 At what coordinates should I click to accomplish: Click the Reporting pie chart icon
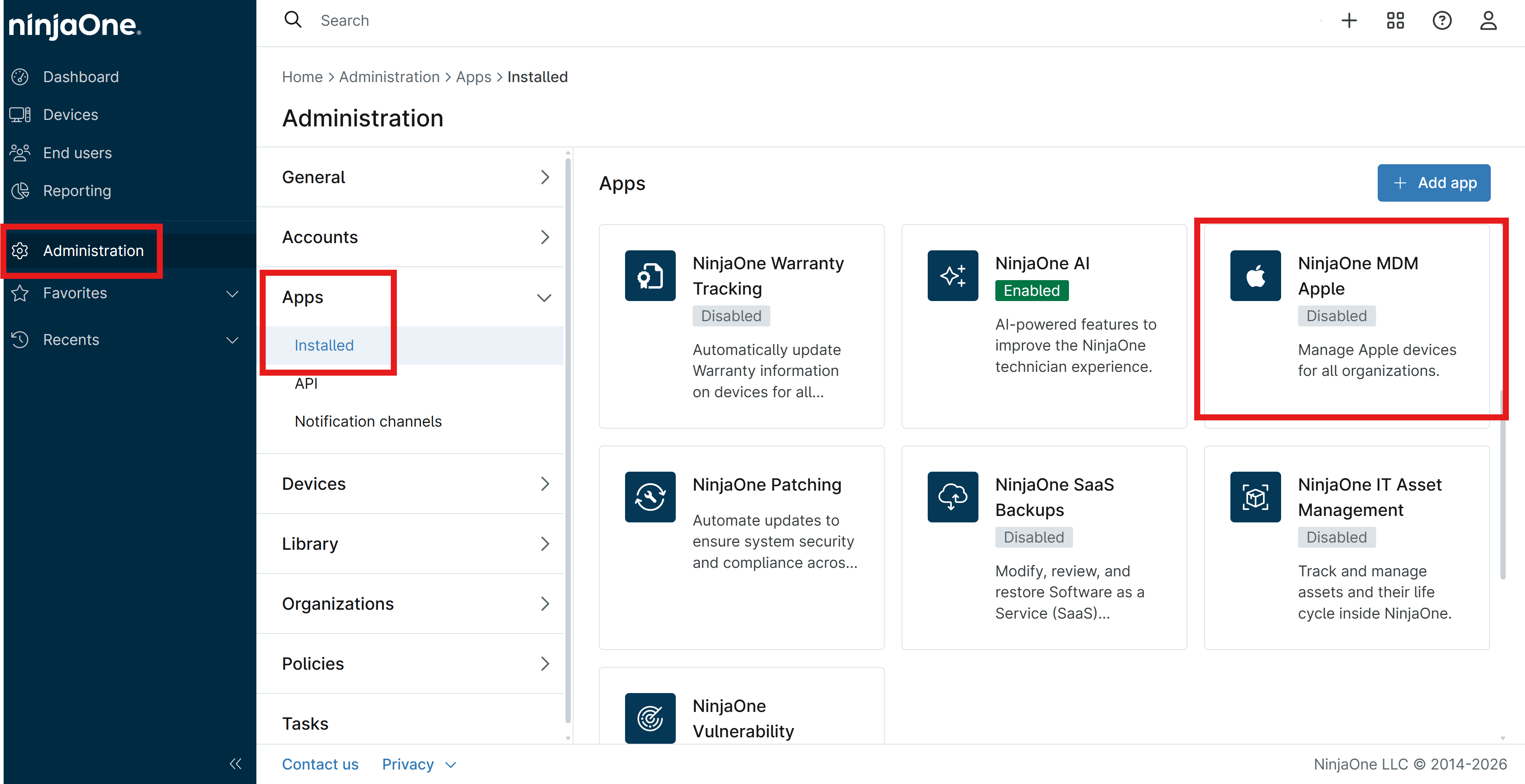click(20, 191)
